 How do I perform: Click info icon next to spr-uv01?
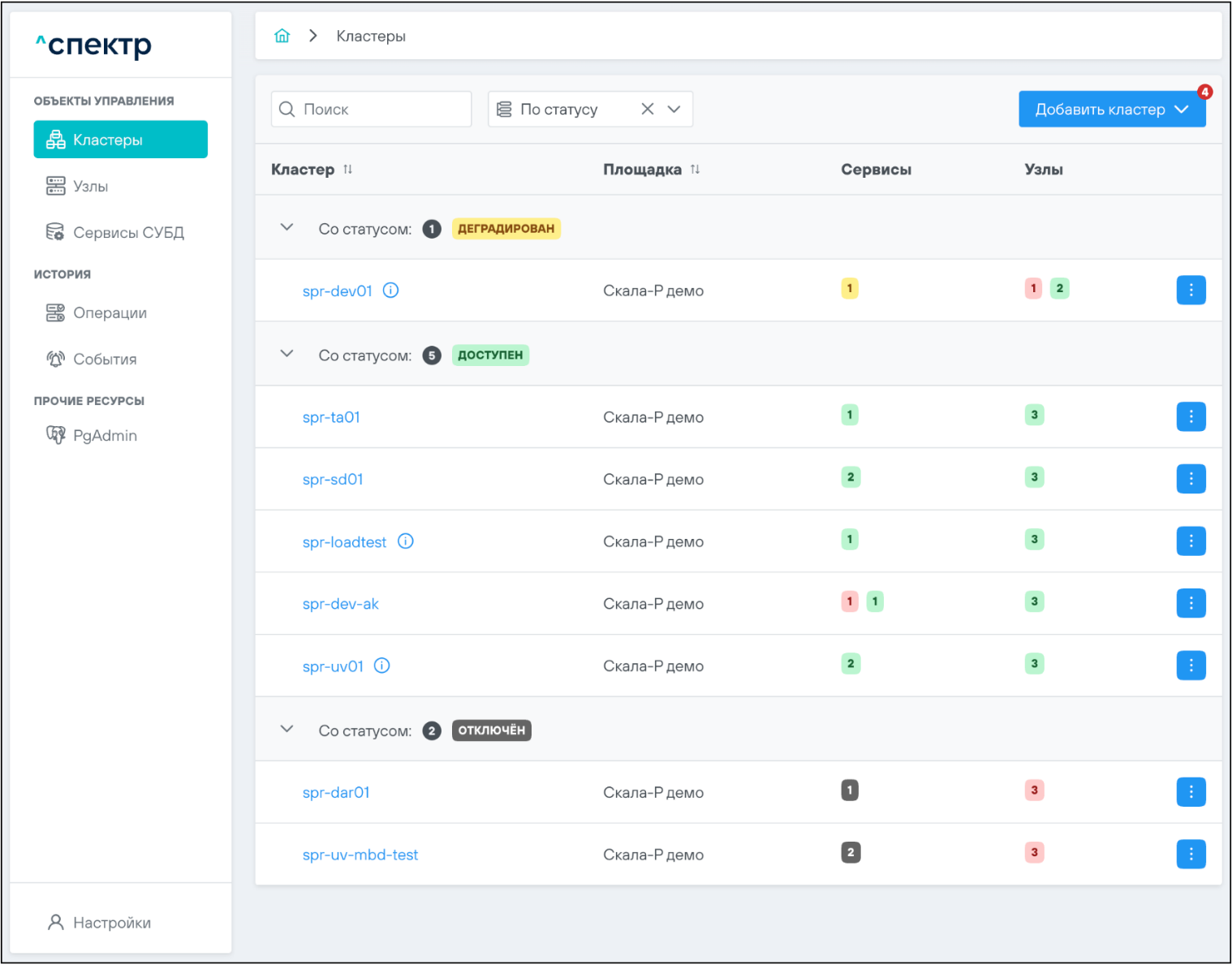tap(382, 666)
